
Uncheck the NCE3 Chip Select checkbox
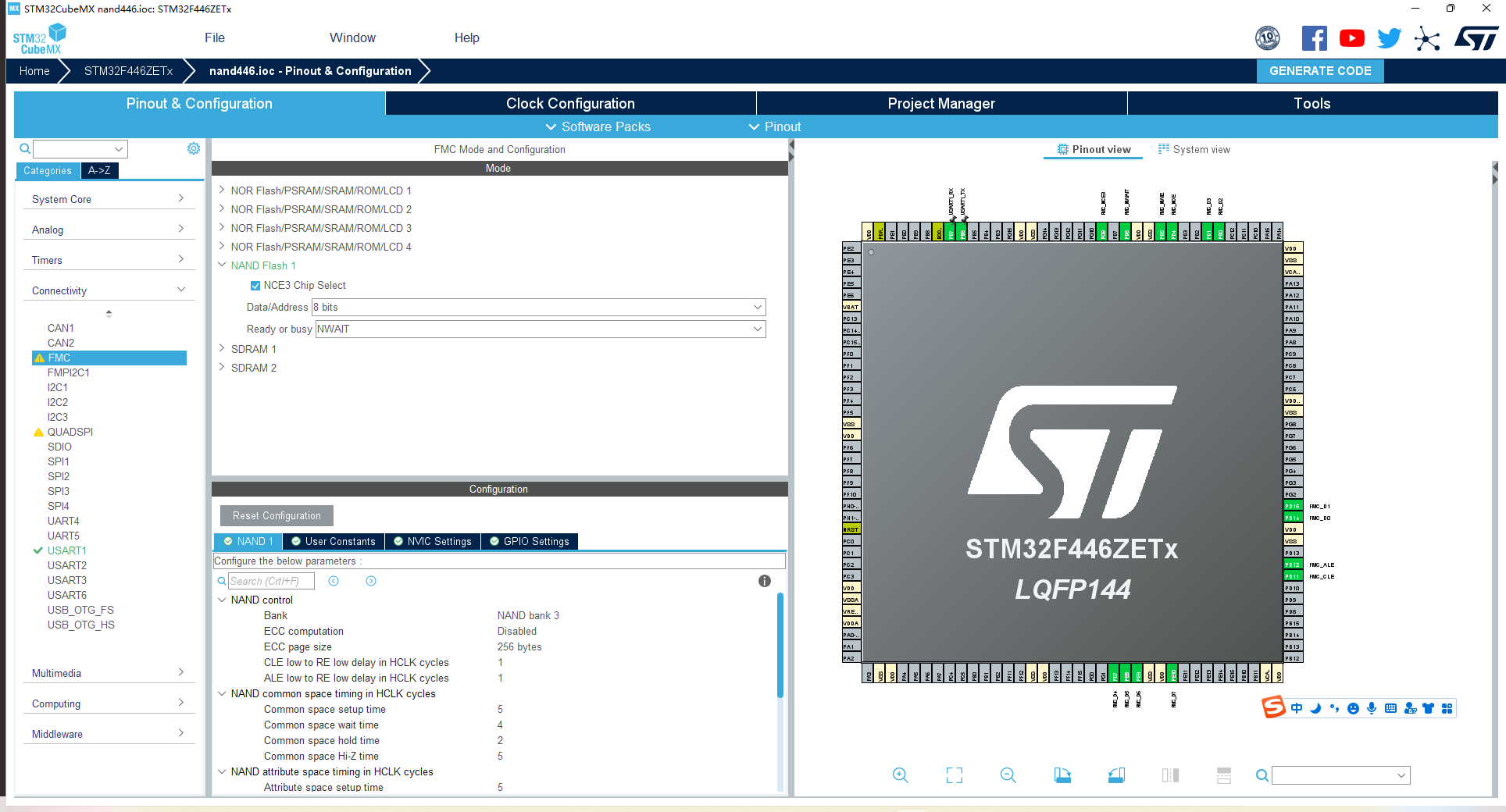255,286
